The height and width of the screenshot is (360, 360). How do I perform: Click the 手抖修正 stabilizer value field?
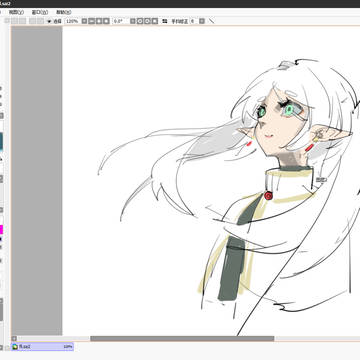click(193, 21)
